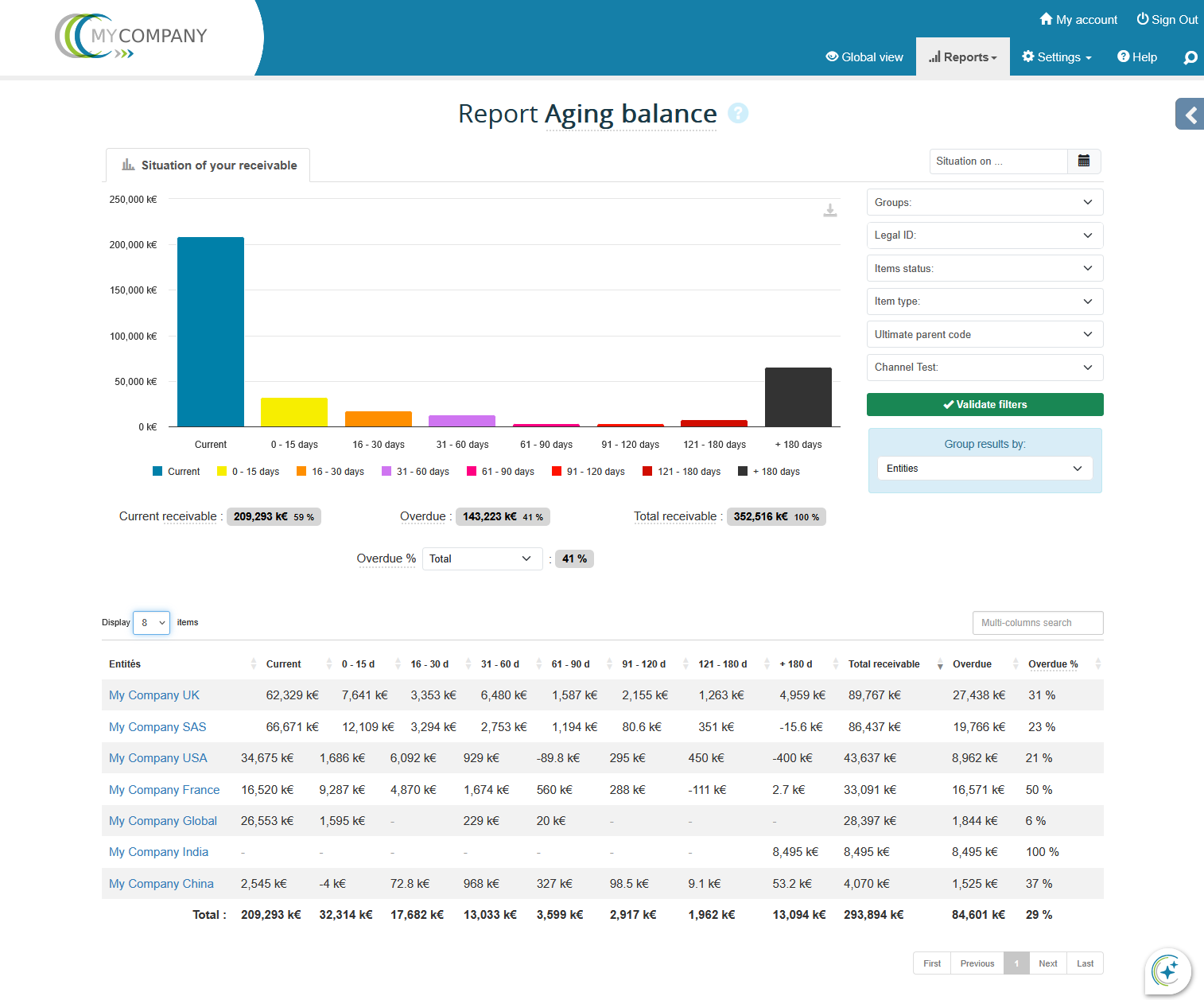Open the calendar date picker icon

click(1083, 161)
